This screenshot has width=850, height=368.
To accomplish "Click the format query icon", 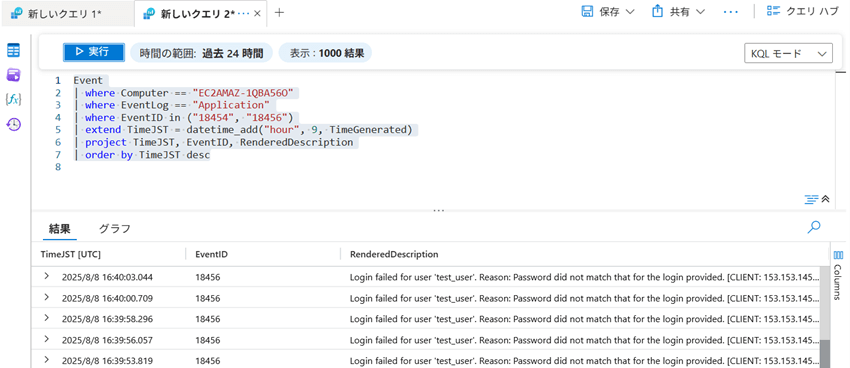I will tap(811, 199).
